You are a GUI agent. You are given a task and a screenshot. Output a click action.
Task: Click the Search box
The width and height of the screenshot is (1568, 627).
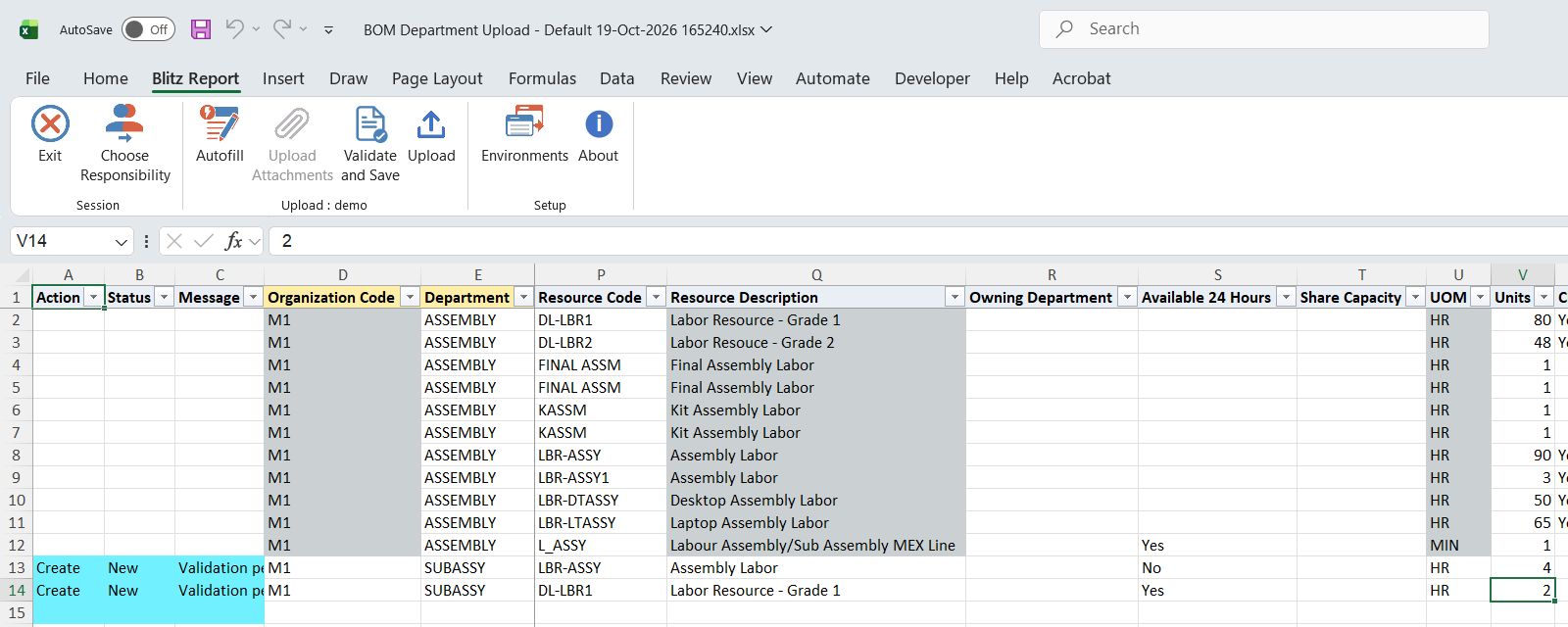[x=1264, y=29]
